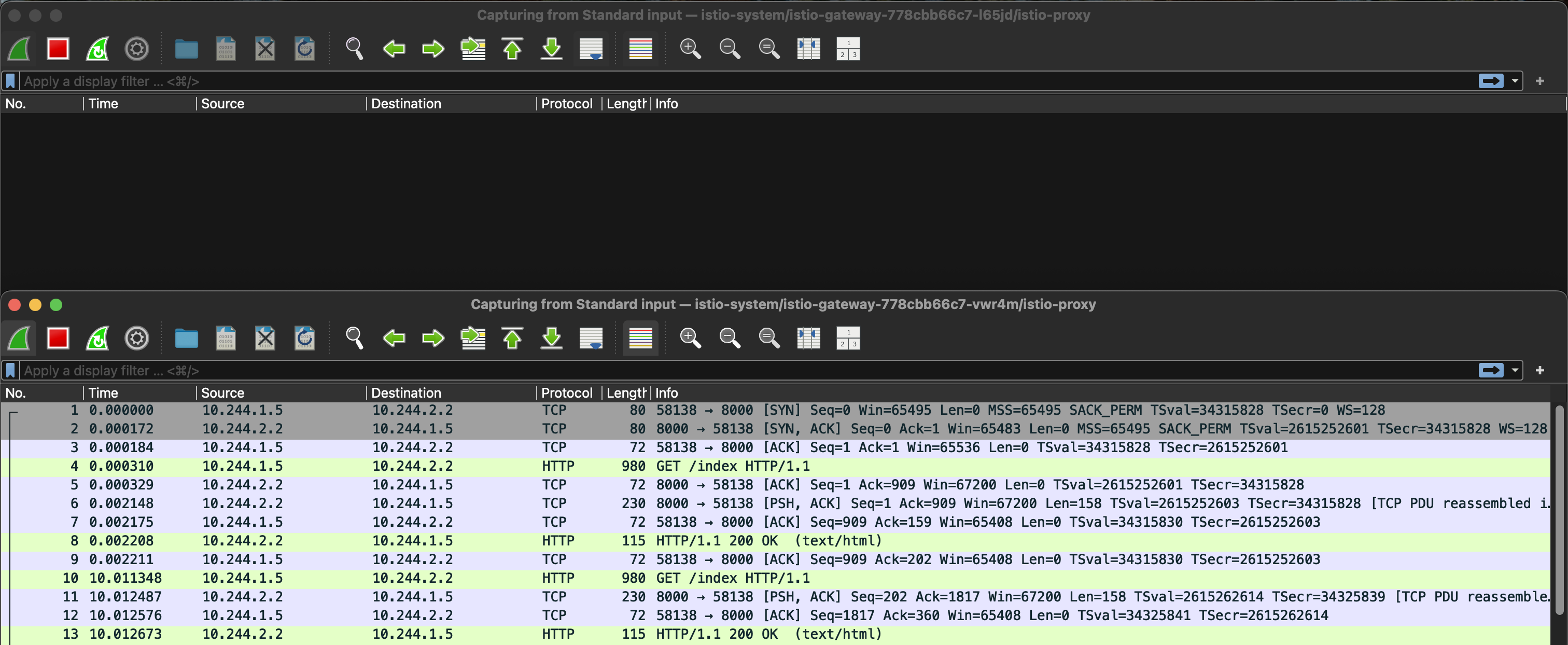Sort by Protocol column in lower window
This screenshot has height=645, width=1568.
coord(566,393)
